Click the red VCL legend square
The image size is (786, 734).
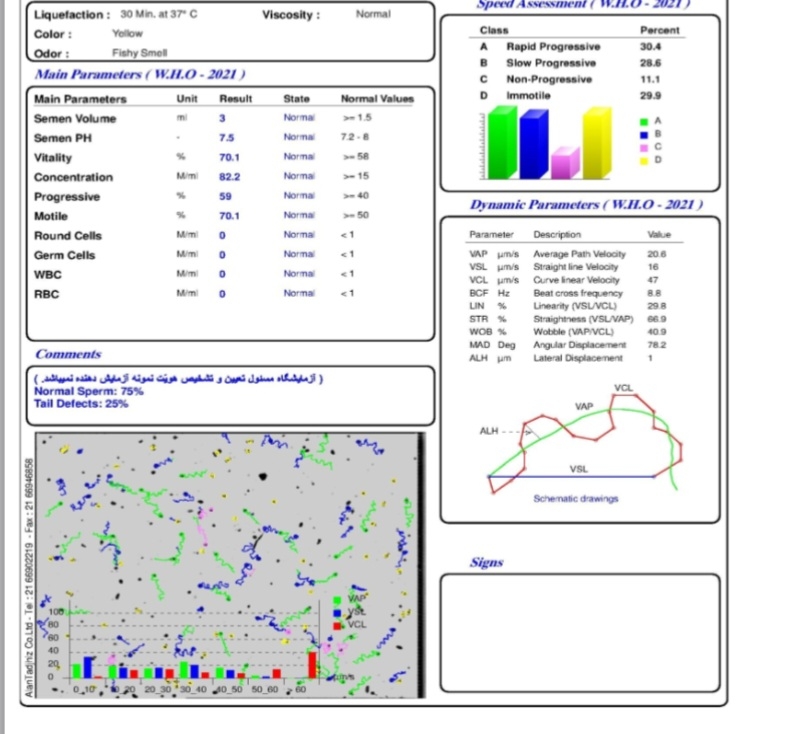click(x=337, y=625)
